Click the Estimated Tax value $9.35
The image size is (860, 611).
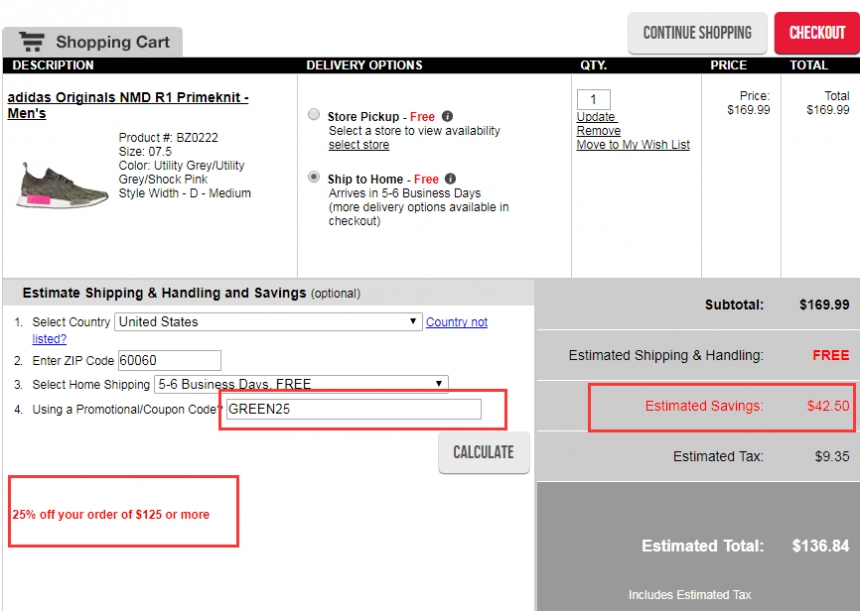pos(832,456)
